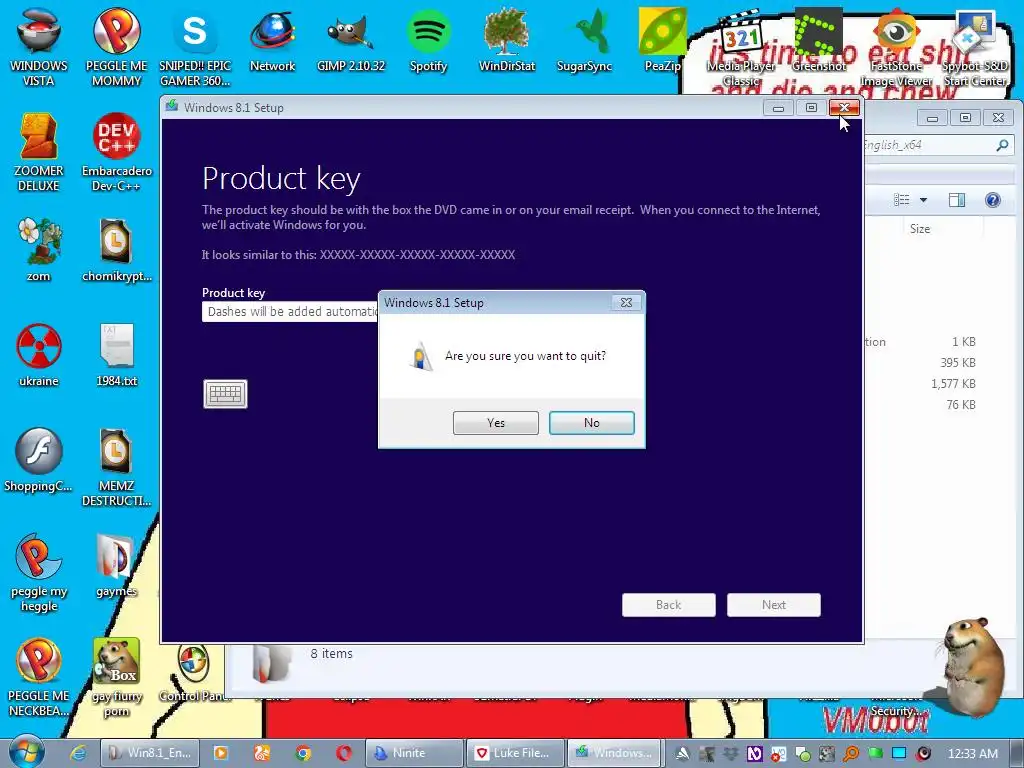Open the ShoppingC... Flash desktop icon
Viewport: 1024px width, 768px height.
tap(39, 460)
